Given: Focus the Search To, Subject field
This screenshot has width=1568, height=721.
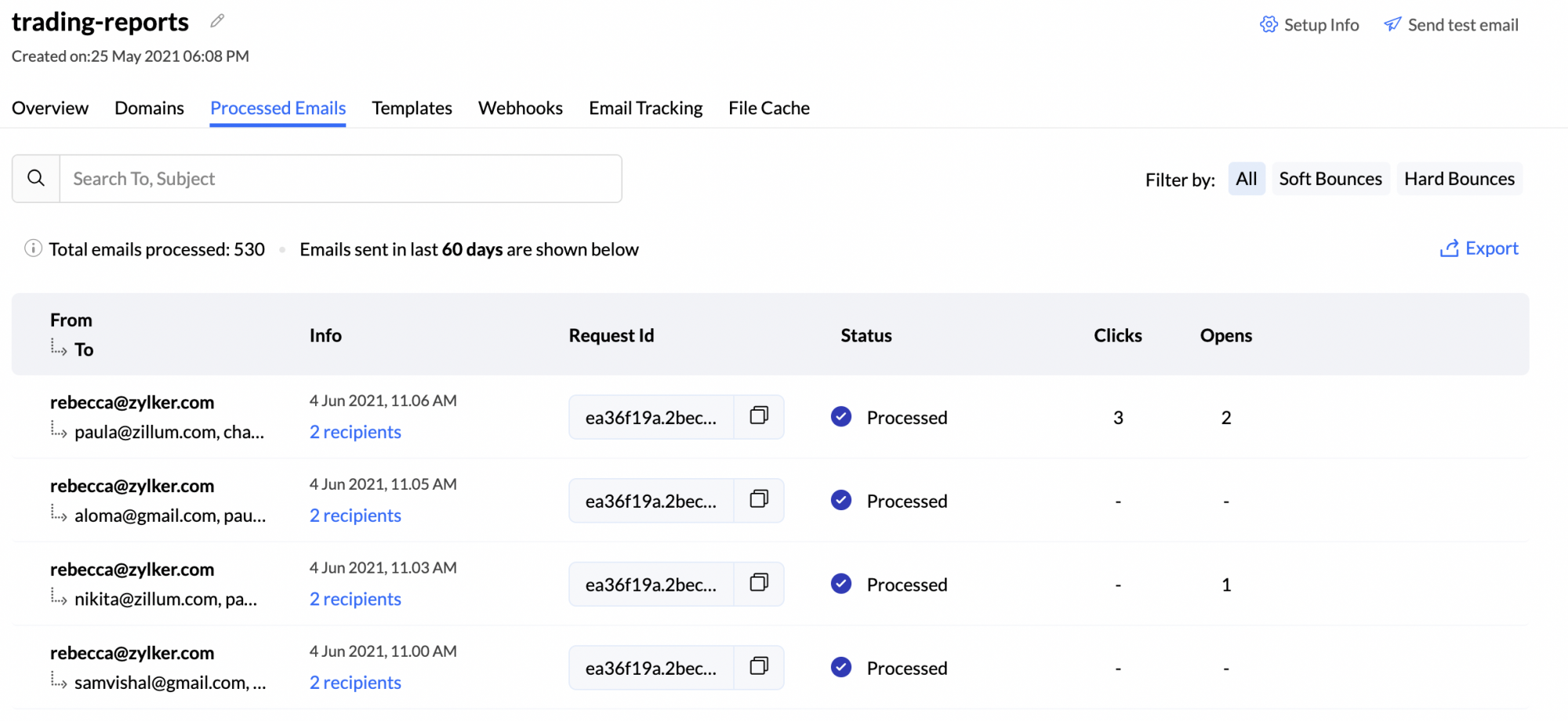Looking at the screenshot, I should coord(340,179).
